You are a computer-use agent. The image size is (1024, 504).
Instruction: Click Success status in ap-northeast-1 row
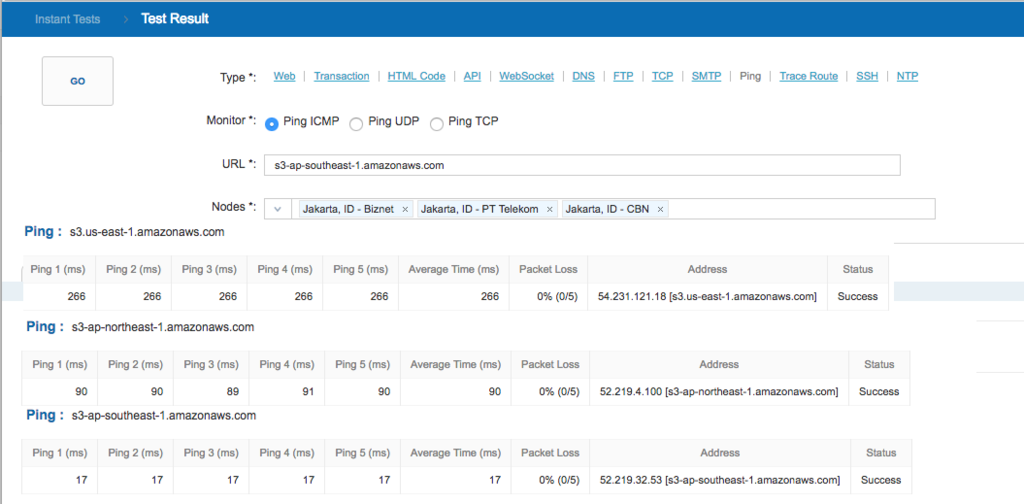879,392
